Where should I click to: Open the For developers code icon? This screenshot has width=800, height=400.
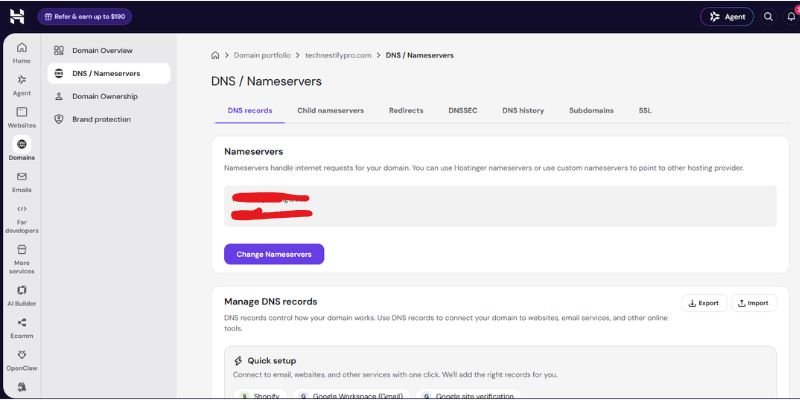click(21, 209)
